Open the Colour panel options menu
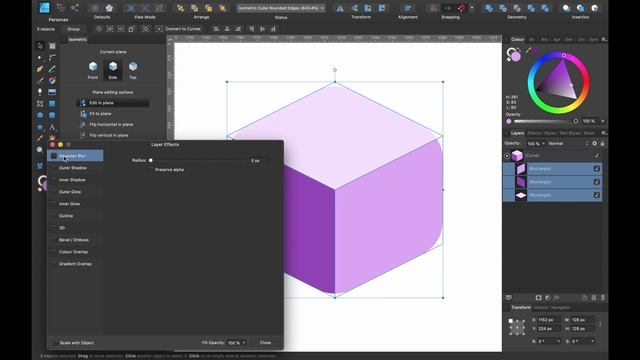 click(x=604, y=40)
